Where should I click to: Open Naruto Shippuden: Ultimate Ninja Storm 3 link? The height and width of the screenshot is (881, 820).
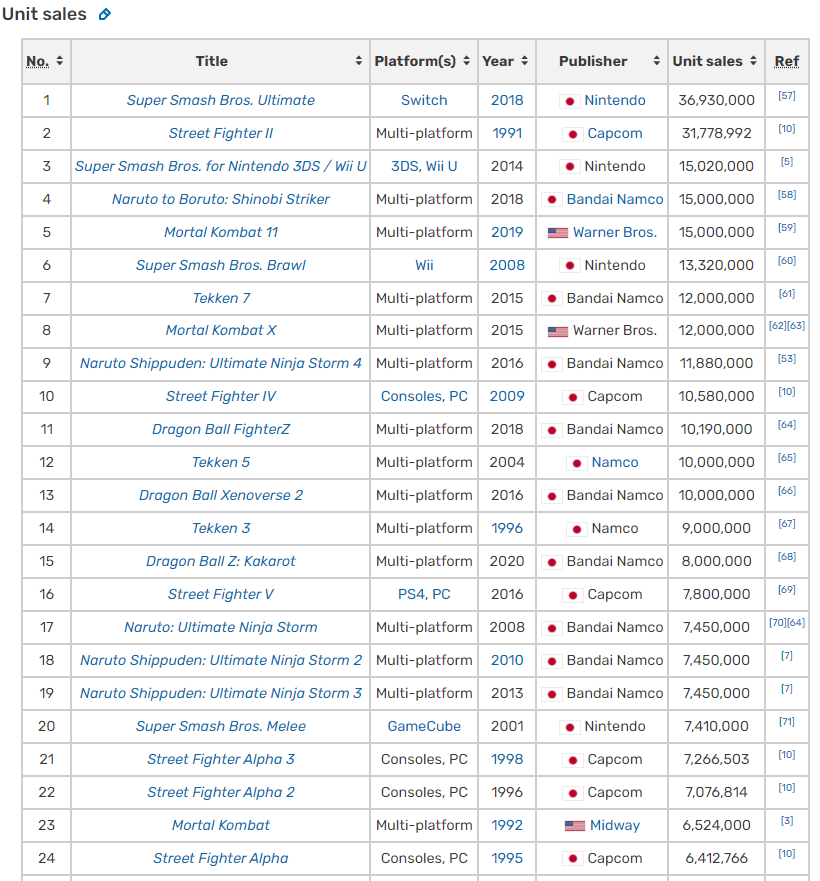tap(220, 693)
